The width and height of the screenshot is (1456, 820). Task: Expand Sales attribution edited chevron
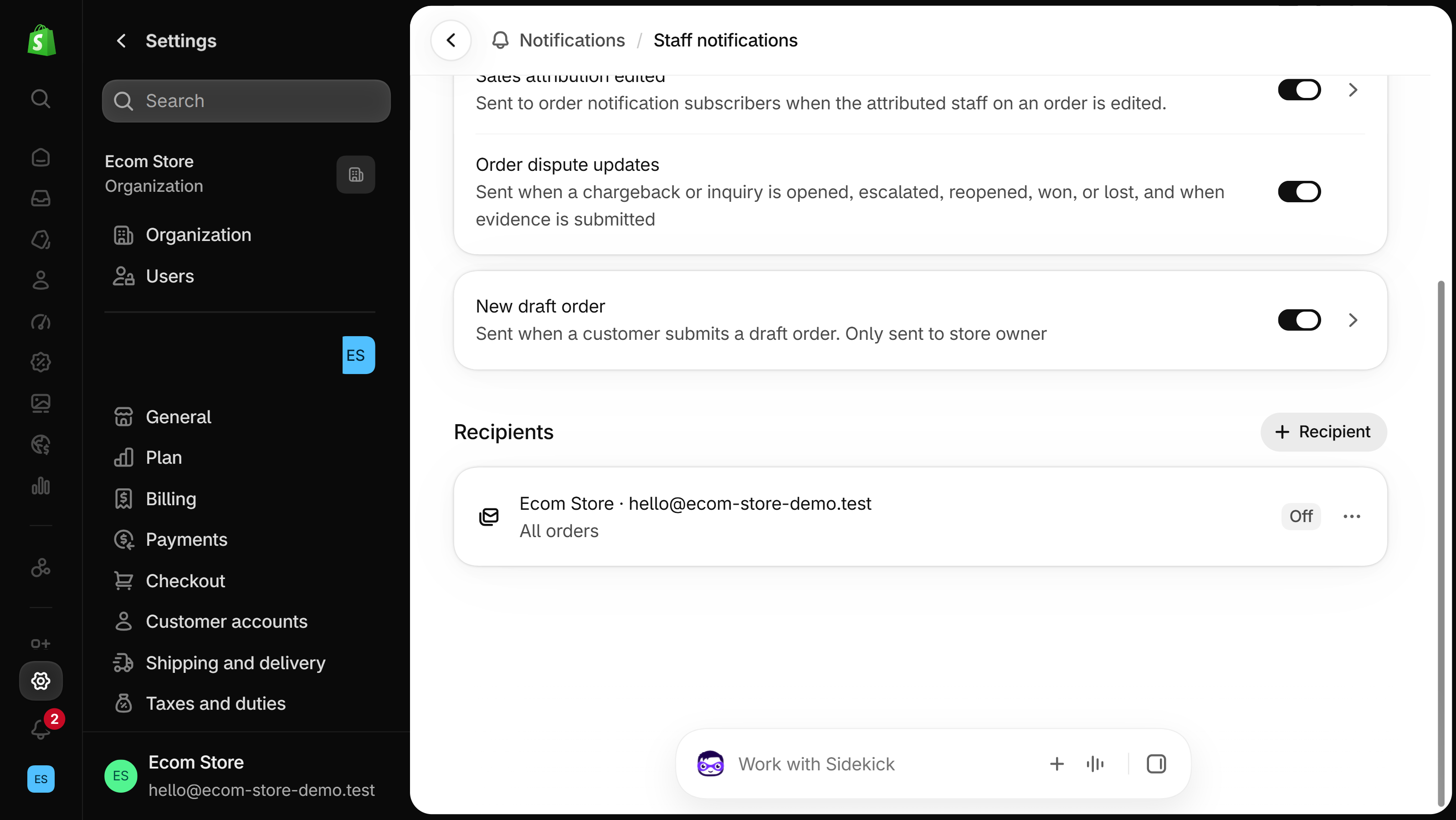pyautogui.click(x=1353, y=89)
